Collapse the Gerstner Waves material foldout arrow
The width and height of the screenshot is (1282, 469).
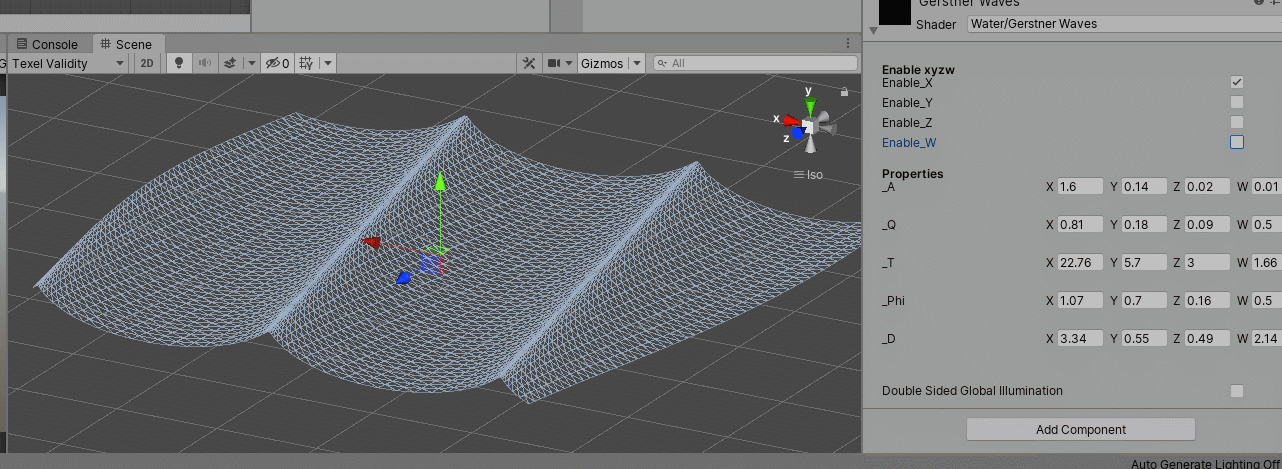click(x=874, y=31)
